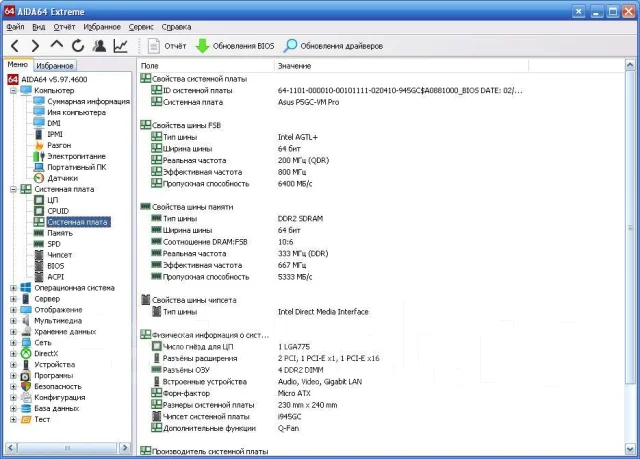Click the Значение column header
640x459 pixels.
[401, 66]
